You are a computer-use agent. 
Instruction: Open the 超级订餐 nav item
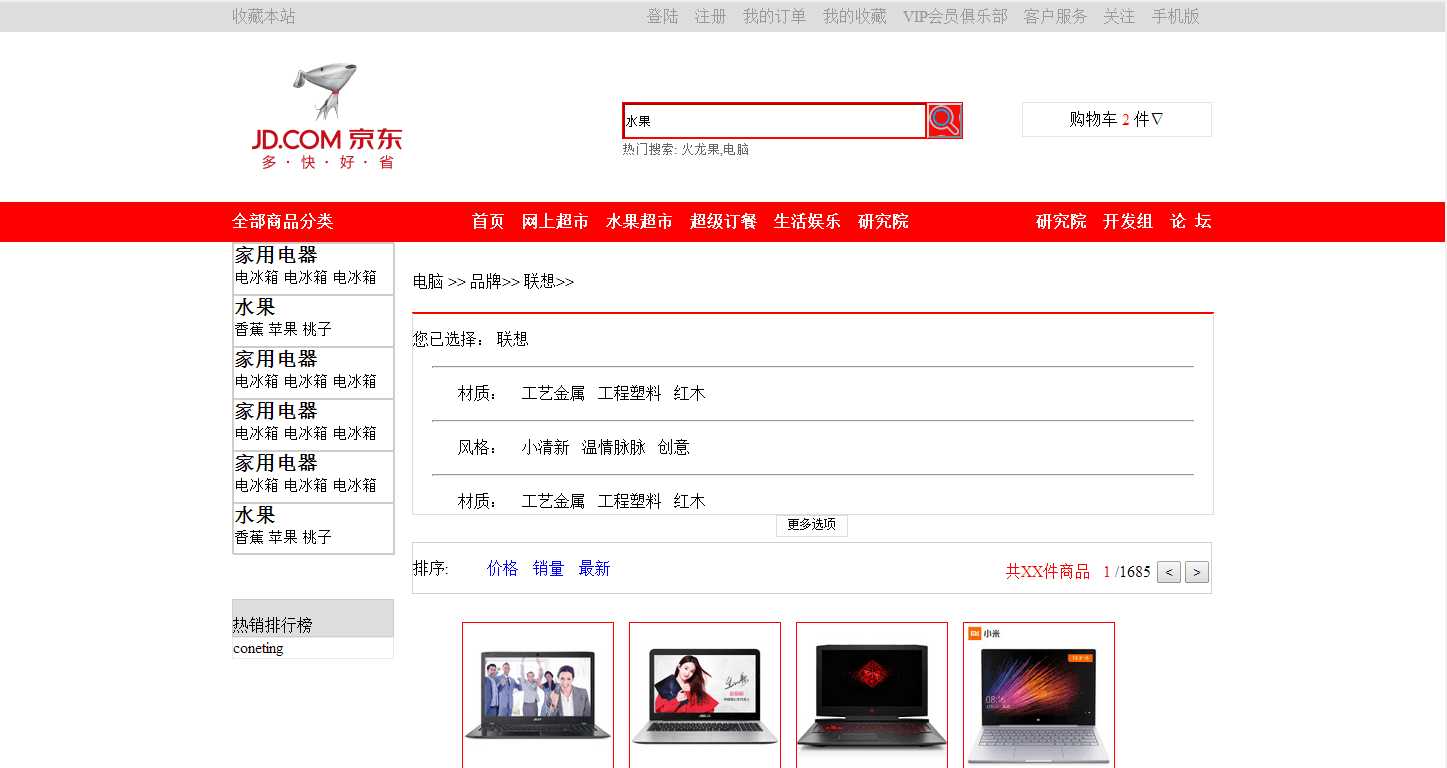[x=723, y=221]
